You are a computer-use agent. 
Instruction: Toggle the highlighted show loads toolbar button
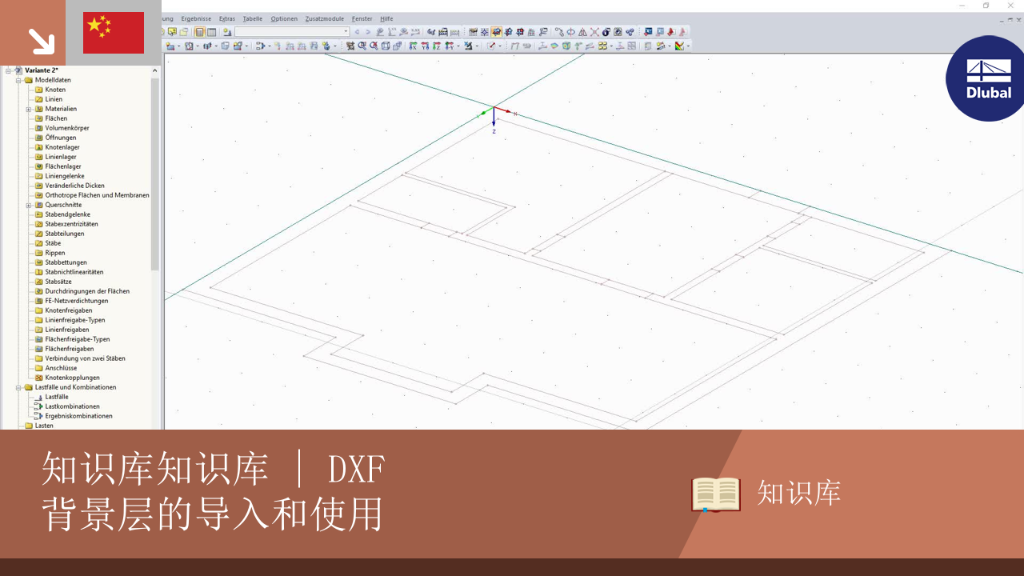496,31
